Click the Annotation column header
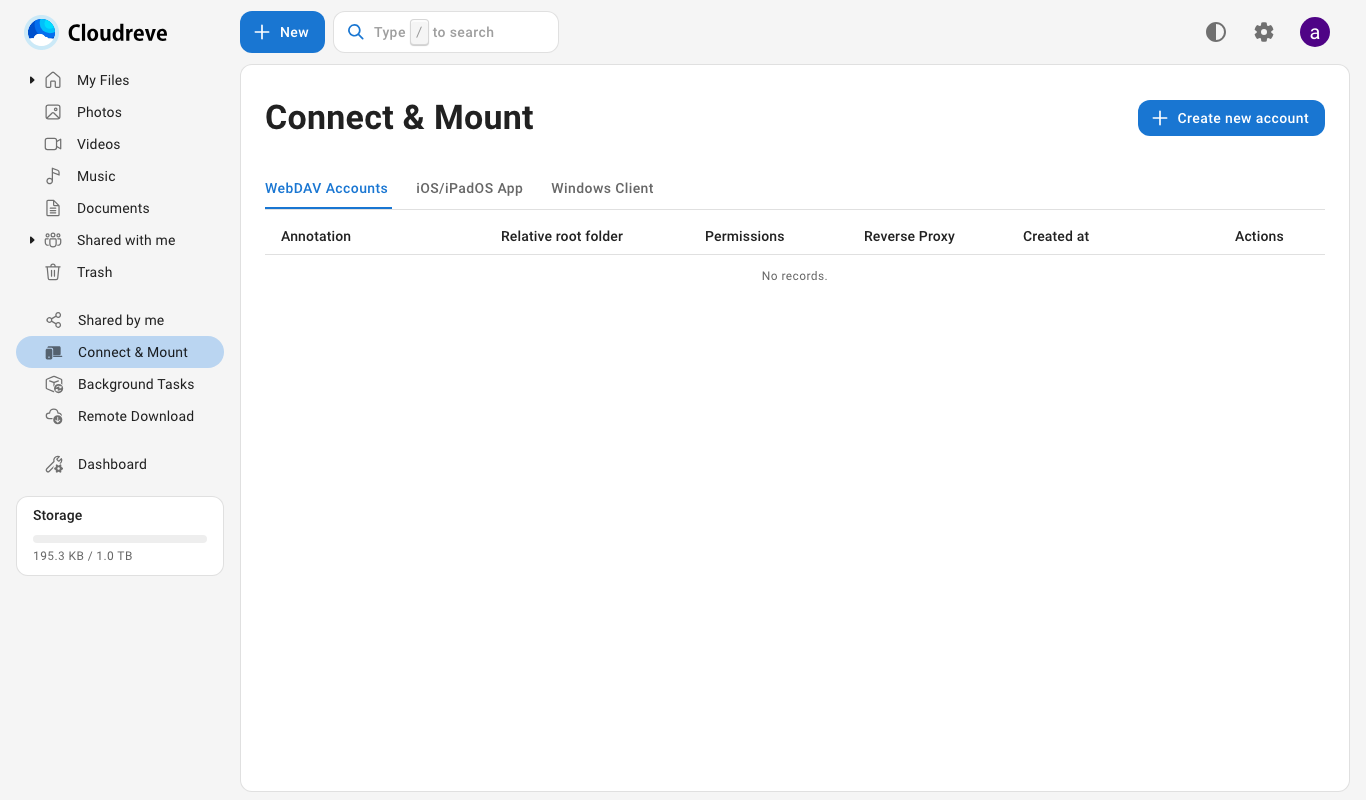Image resolution: width=1366 pixels, height=800 pixels. pos(316,236)
